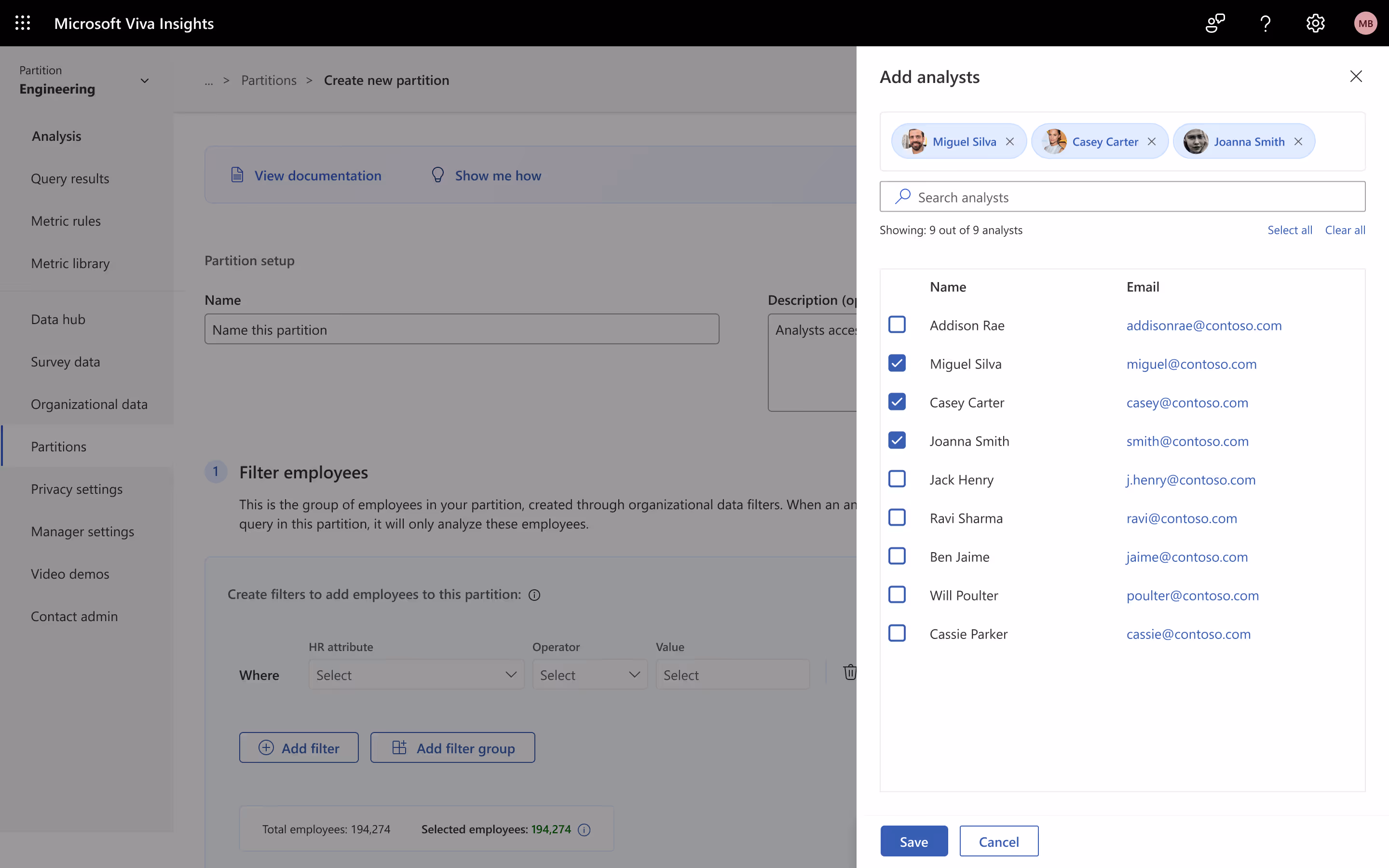Check Will Poulter in the analysts list

point(897,594)
